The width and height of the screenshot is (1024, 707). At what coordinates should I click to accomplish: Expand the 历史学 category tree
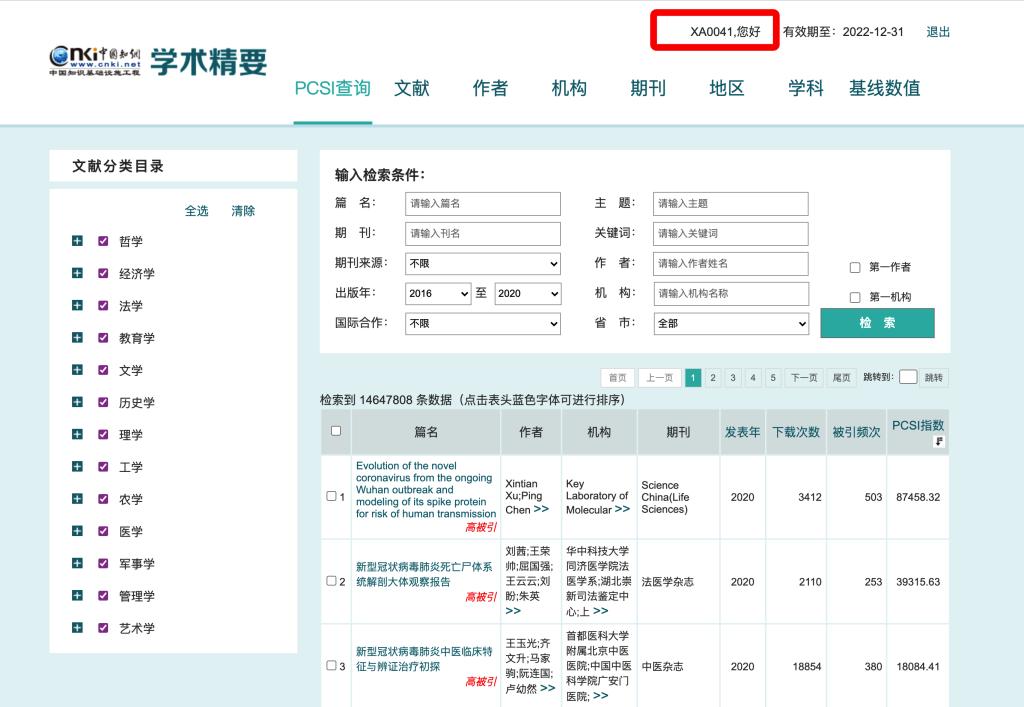click(x=77, y=402)
